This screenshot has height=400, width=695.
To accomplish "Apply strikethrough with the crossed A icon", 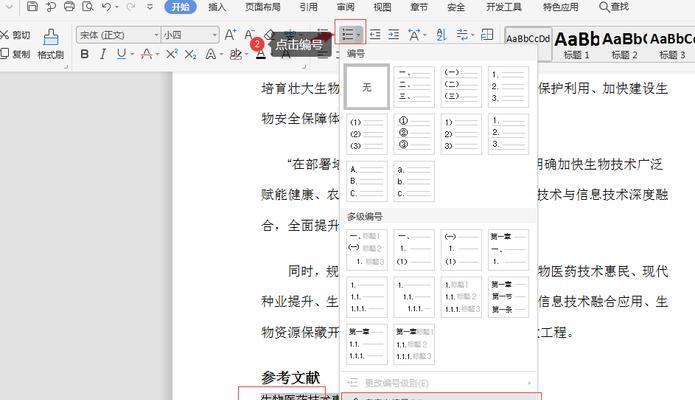I will tap(146, 54).
